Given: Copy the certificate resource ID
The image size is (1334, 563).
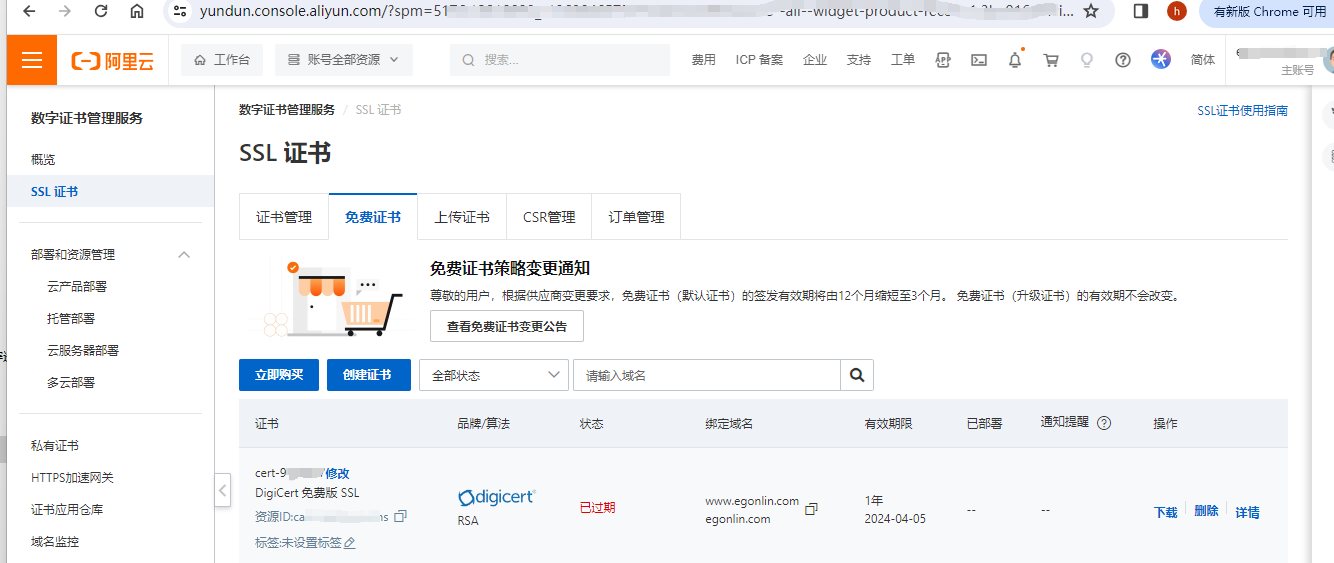Looking at the screenshot, I should pos(401,517).
